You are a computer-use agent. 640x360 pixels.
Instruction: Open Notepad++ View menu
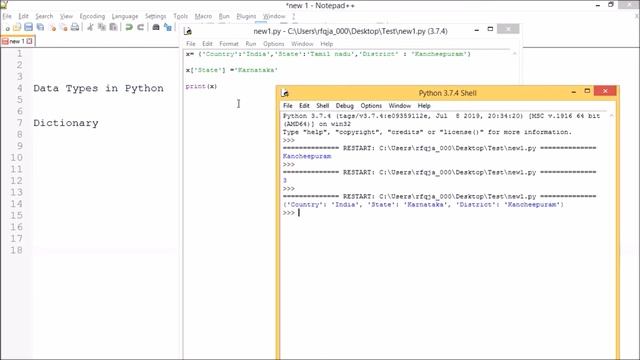coord(66,16)
